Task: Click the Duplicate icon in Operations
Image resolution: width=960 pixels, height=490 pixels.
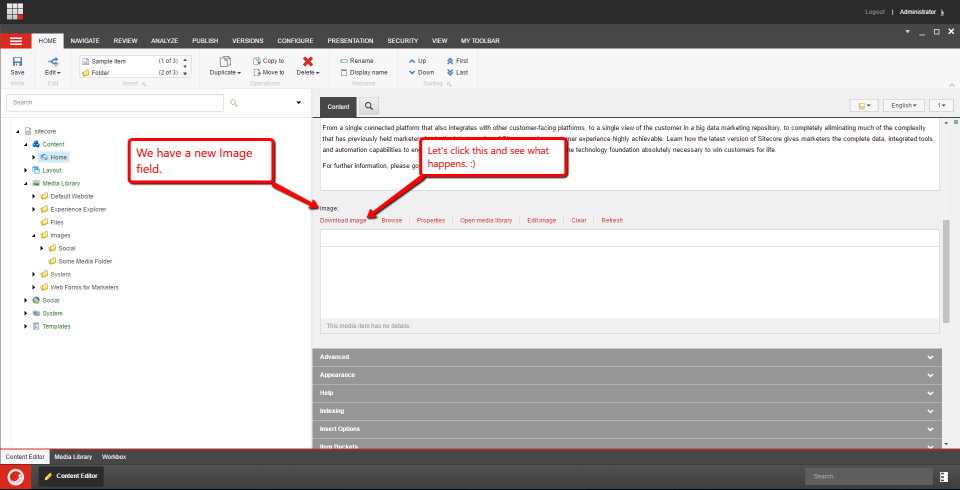Action: [x=224, y=62]
